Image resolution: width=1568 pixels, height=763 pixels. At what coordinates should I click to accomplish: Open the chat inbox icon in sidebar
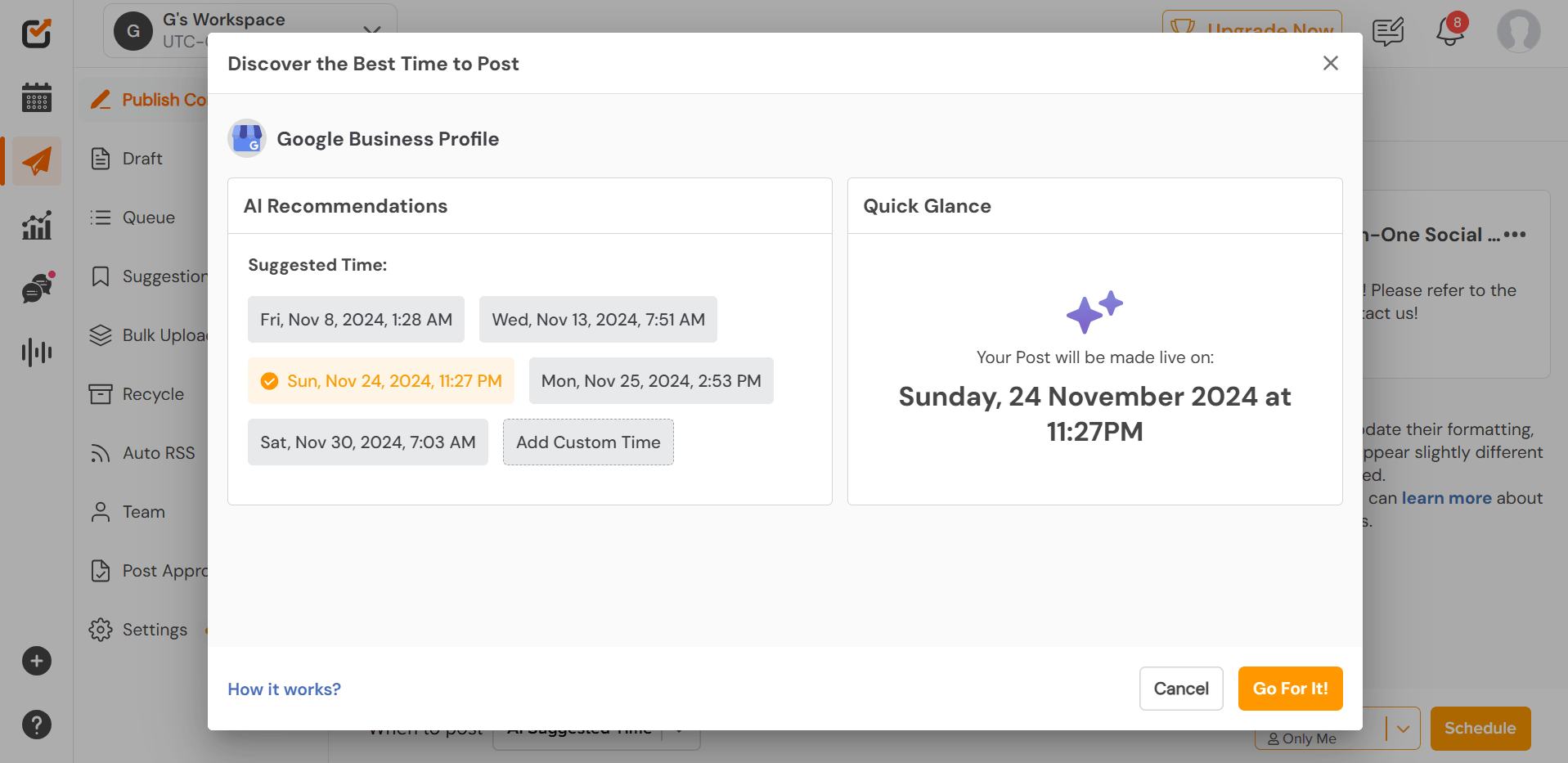tap(37, 288)
